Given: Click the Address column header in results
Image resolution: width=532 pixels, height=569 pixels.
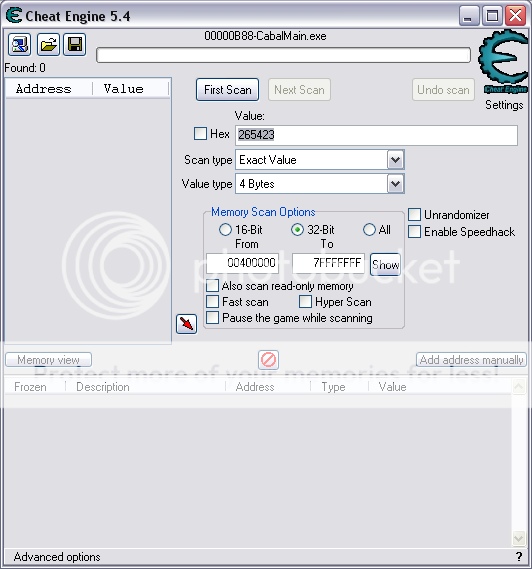Looking at the screenshot, I should [49, 89].
